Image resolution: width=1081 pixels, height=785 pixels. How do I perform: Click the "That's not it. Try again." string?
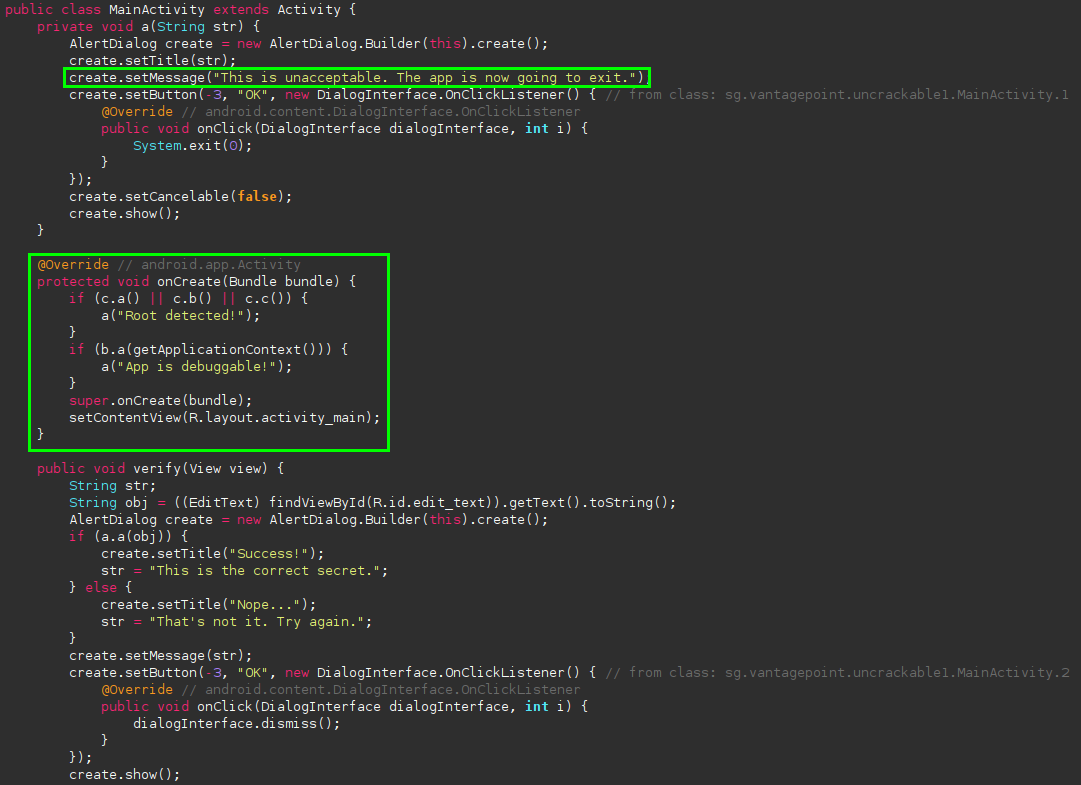pyautogui.click(x=256, y=622)
